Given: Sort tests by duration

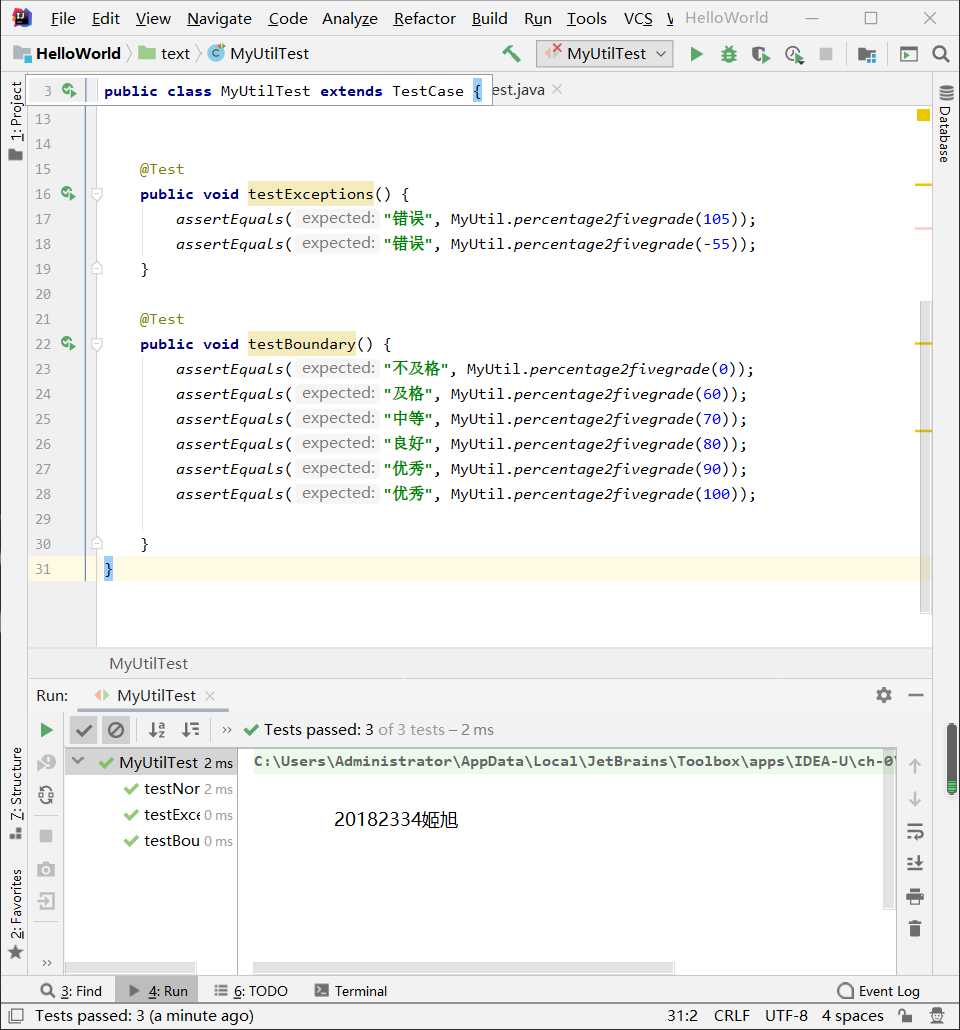Looking at the screenshot, I should coord(191,730).
